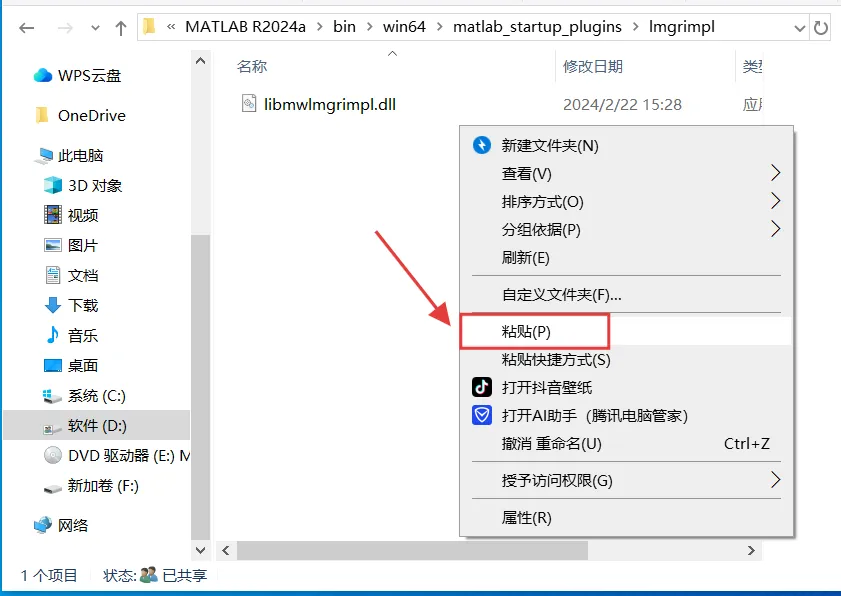Open the recent locations dropdown arrow

coord(95,28)
